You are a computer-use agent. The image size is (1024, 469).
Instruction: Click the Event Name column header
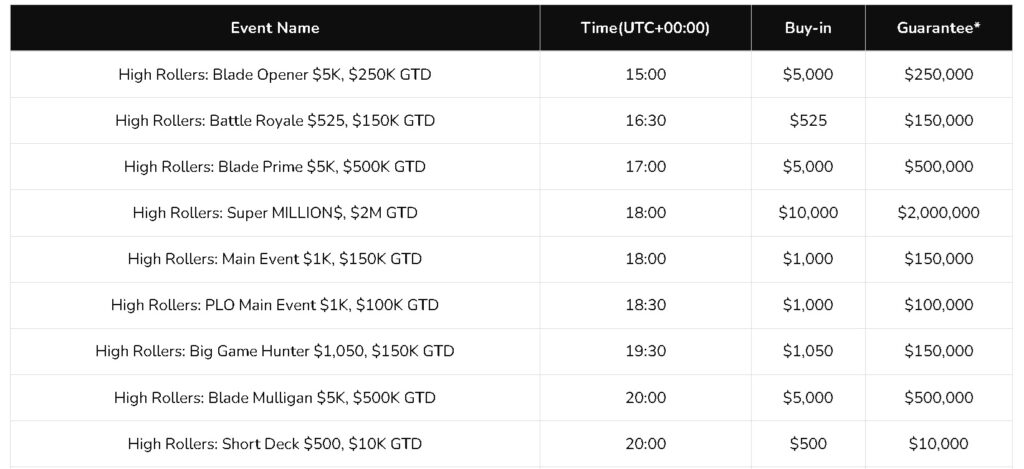[x=275, y=28]
